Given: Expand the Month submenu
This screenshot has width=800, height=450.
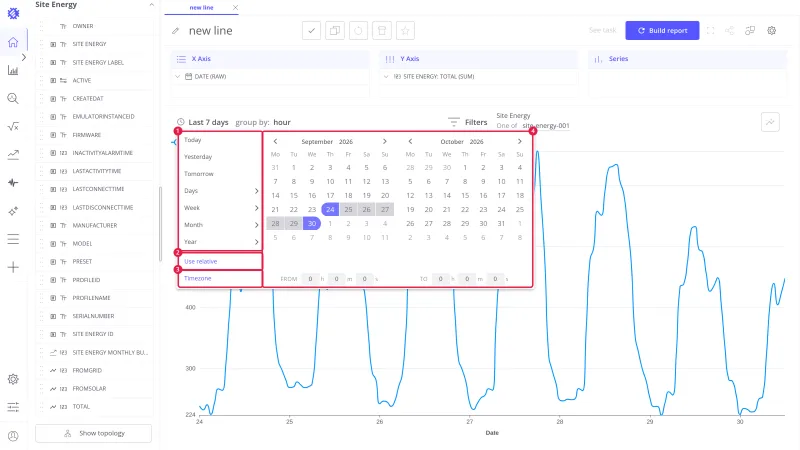Looking at the screenshot, I should point(256,225).
